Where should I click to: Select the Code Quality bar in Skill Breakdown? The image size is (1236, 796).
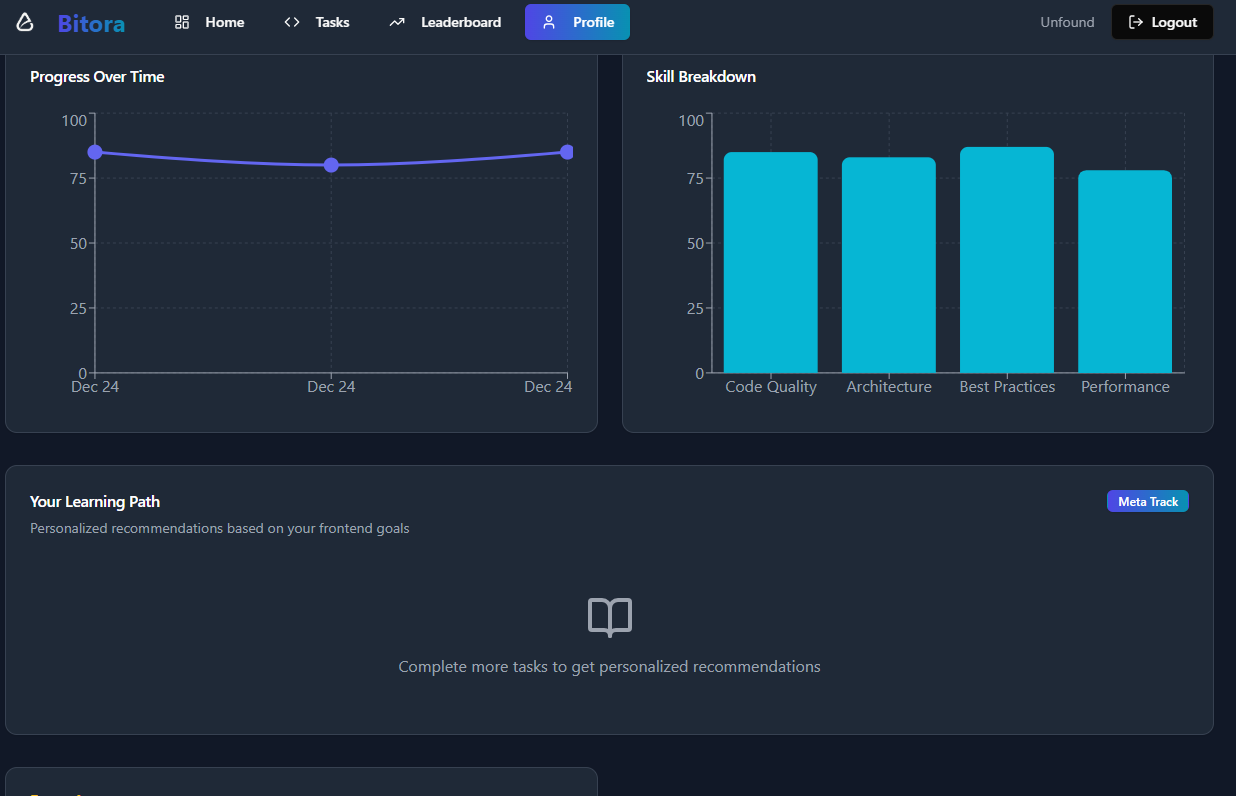coord(770,260)
